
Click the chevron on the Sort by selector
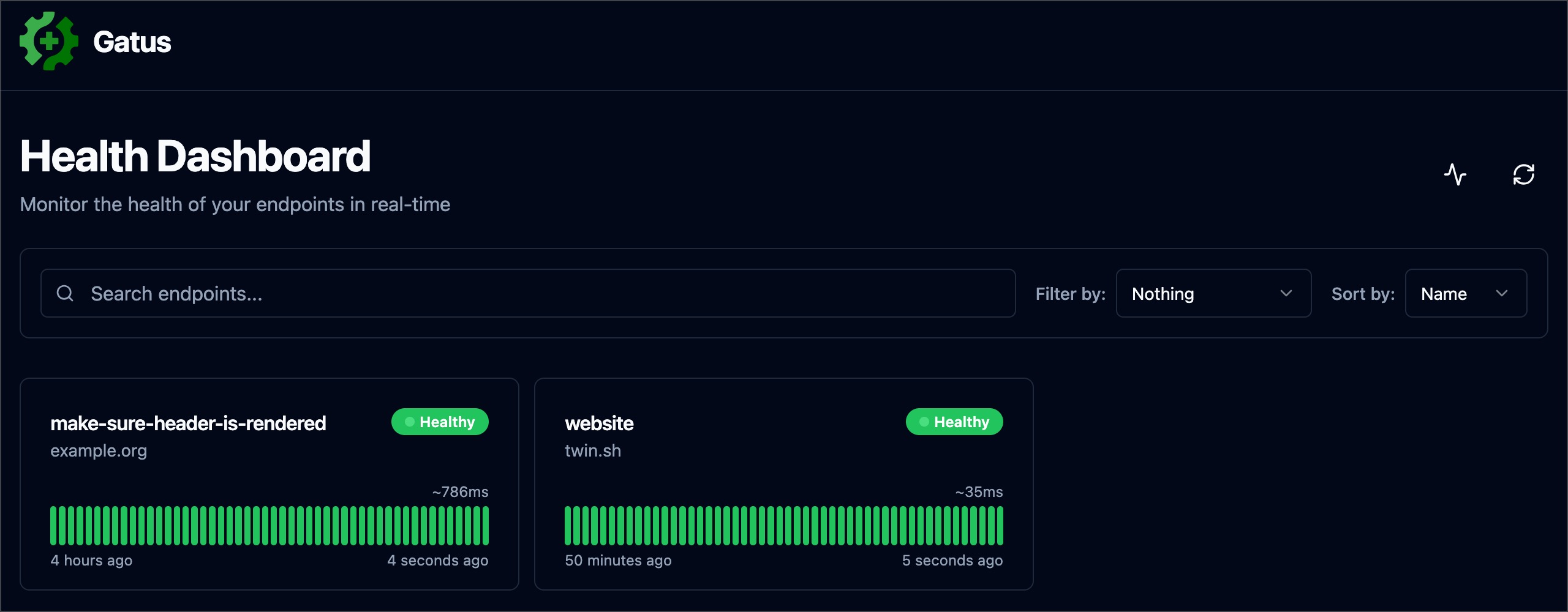1501,294
